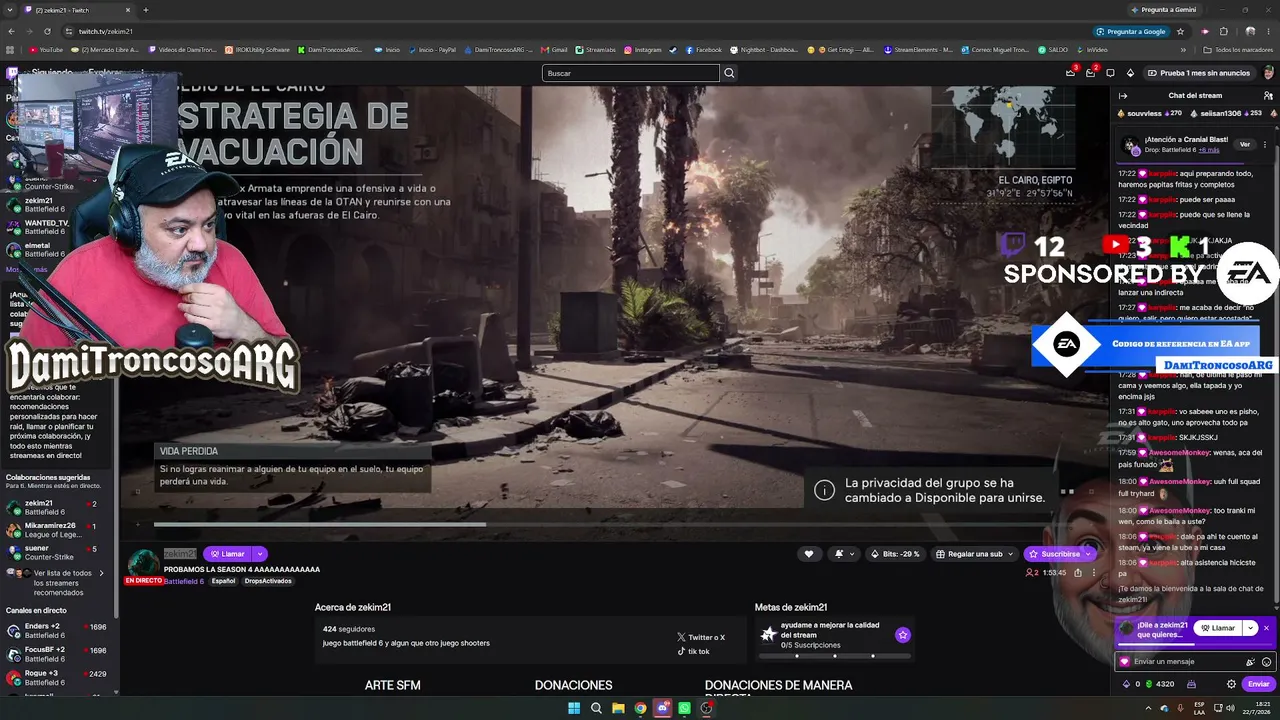Open chat settings gear icon
The image size is (1280, 720).
click(x=1231, y=684)
